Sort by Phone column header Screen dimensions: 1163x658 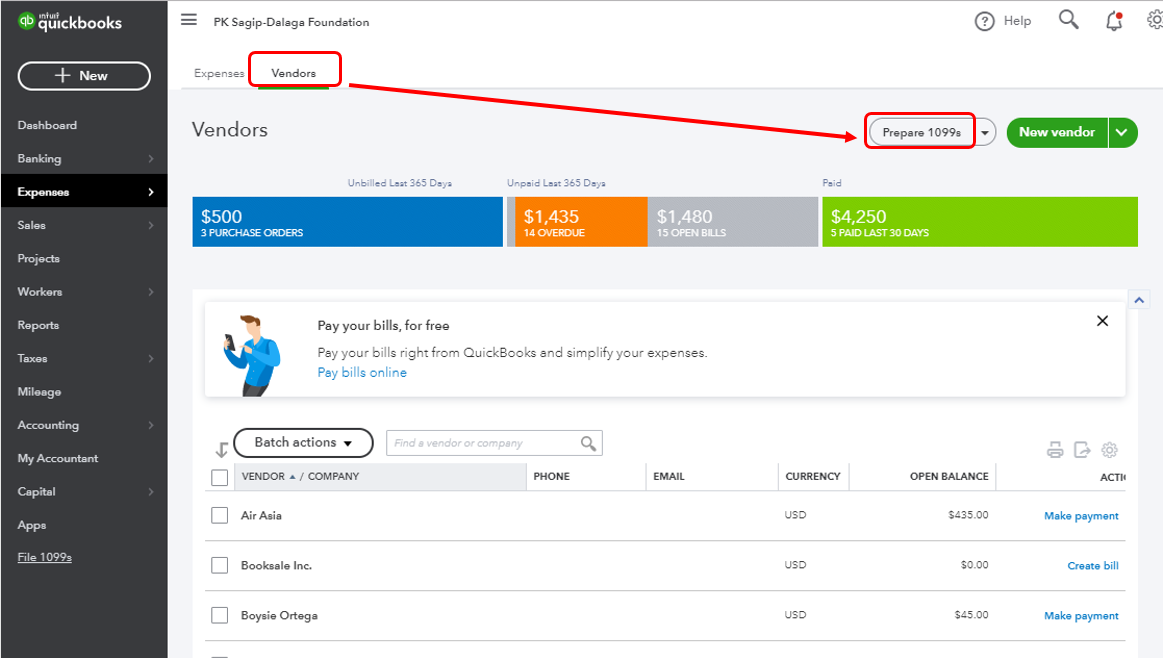click(552, 476)
